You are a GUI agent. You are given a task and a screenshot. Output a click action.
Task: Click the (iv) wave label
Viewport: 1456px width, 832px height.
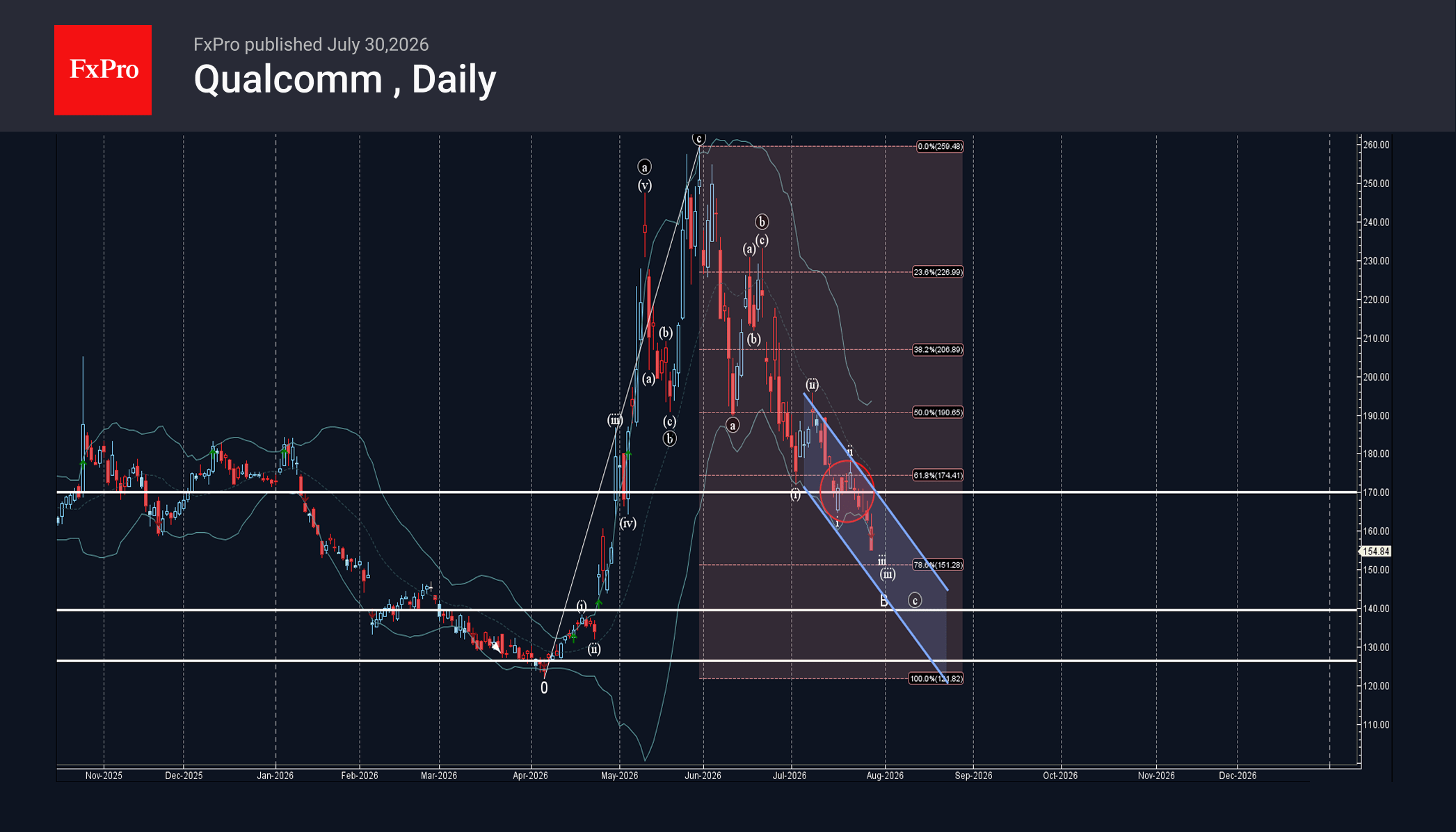[627, 523]
